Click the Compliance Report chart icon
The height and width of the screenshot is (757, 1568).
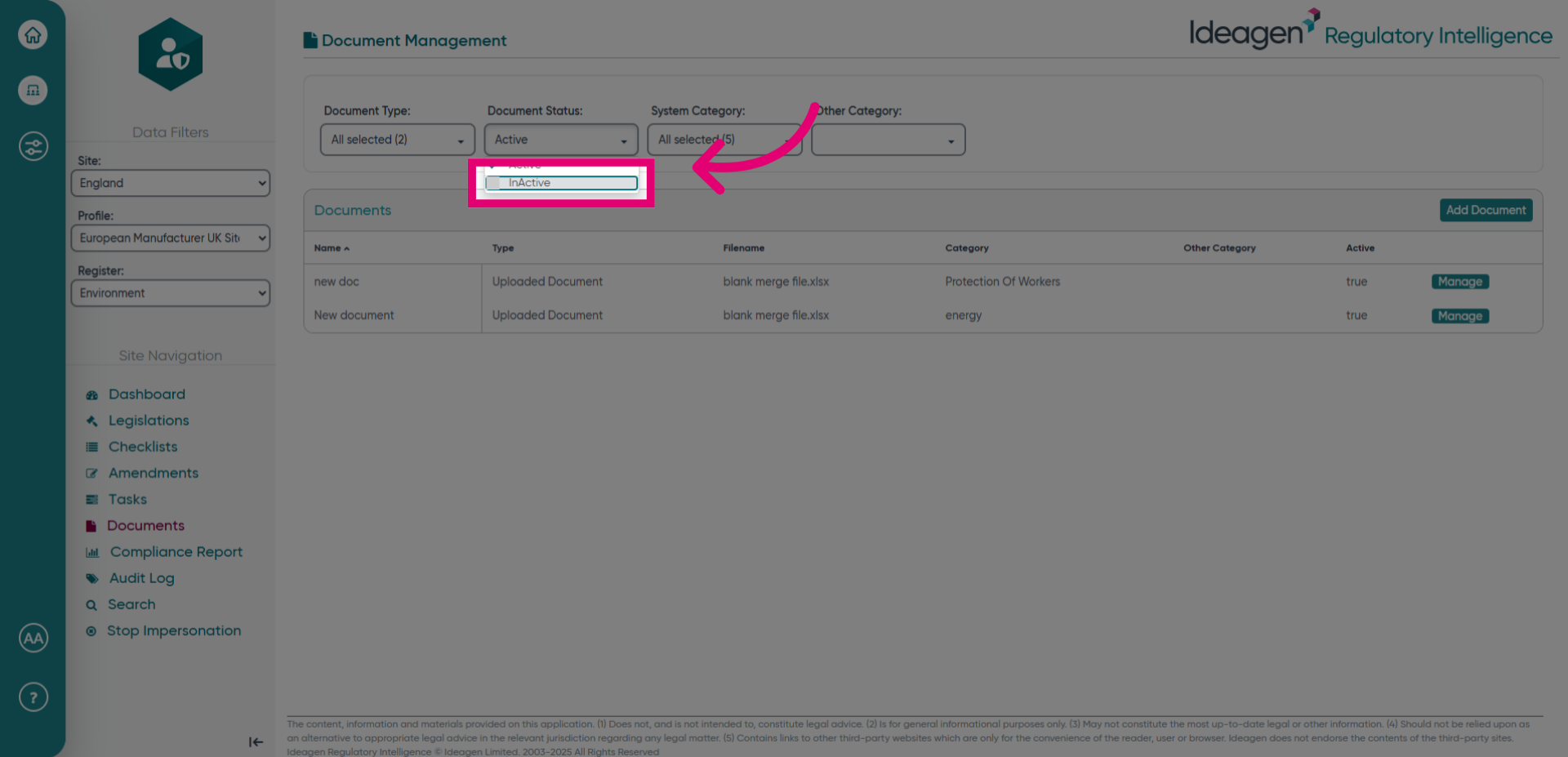pos(92,553)
